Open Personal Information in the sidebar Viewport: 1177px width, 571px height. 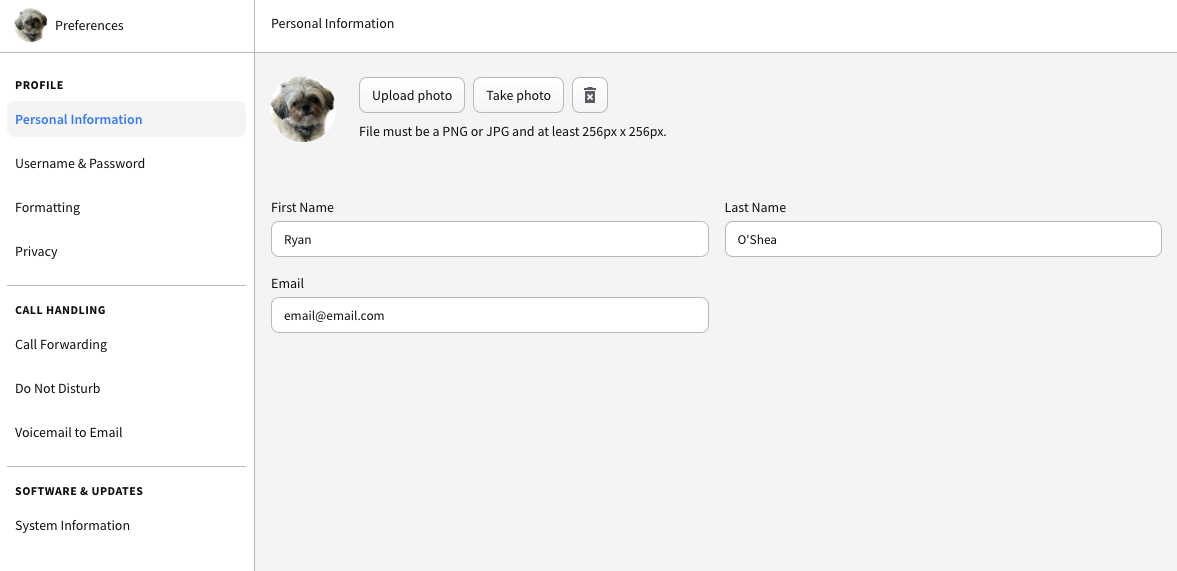pyautogui.click(x=126, y=119)
